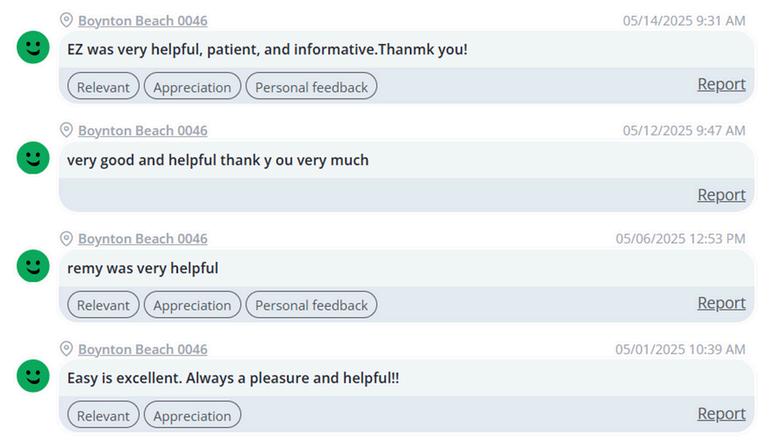Click the smiley icon on the May 12 review

click(34, 158)
